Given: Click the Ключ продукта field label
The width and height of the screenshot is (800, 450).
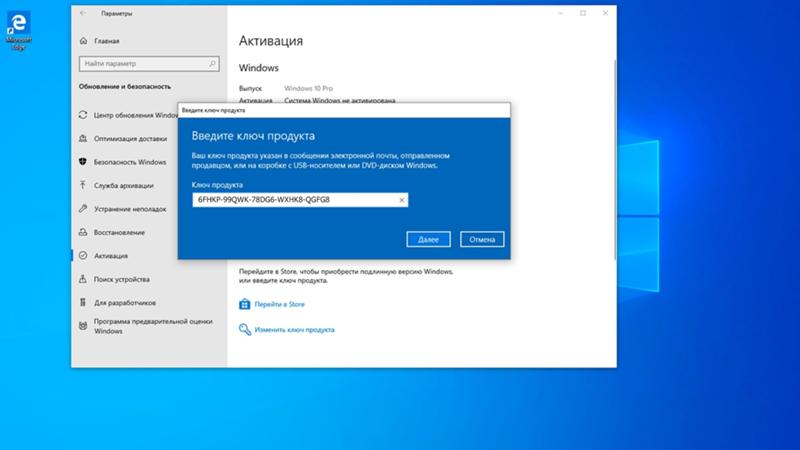Looking at the screenshot, I should [x=217, y=185].
